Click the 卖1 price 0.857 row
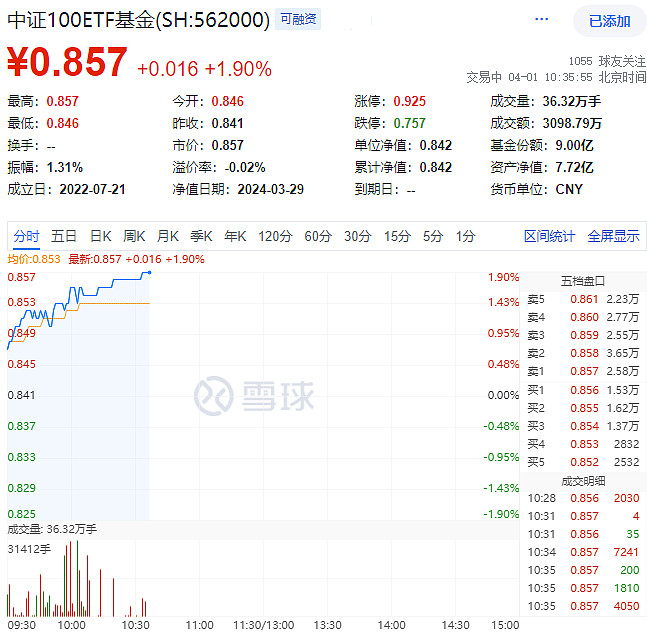 [x=583, y=371]
